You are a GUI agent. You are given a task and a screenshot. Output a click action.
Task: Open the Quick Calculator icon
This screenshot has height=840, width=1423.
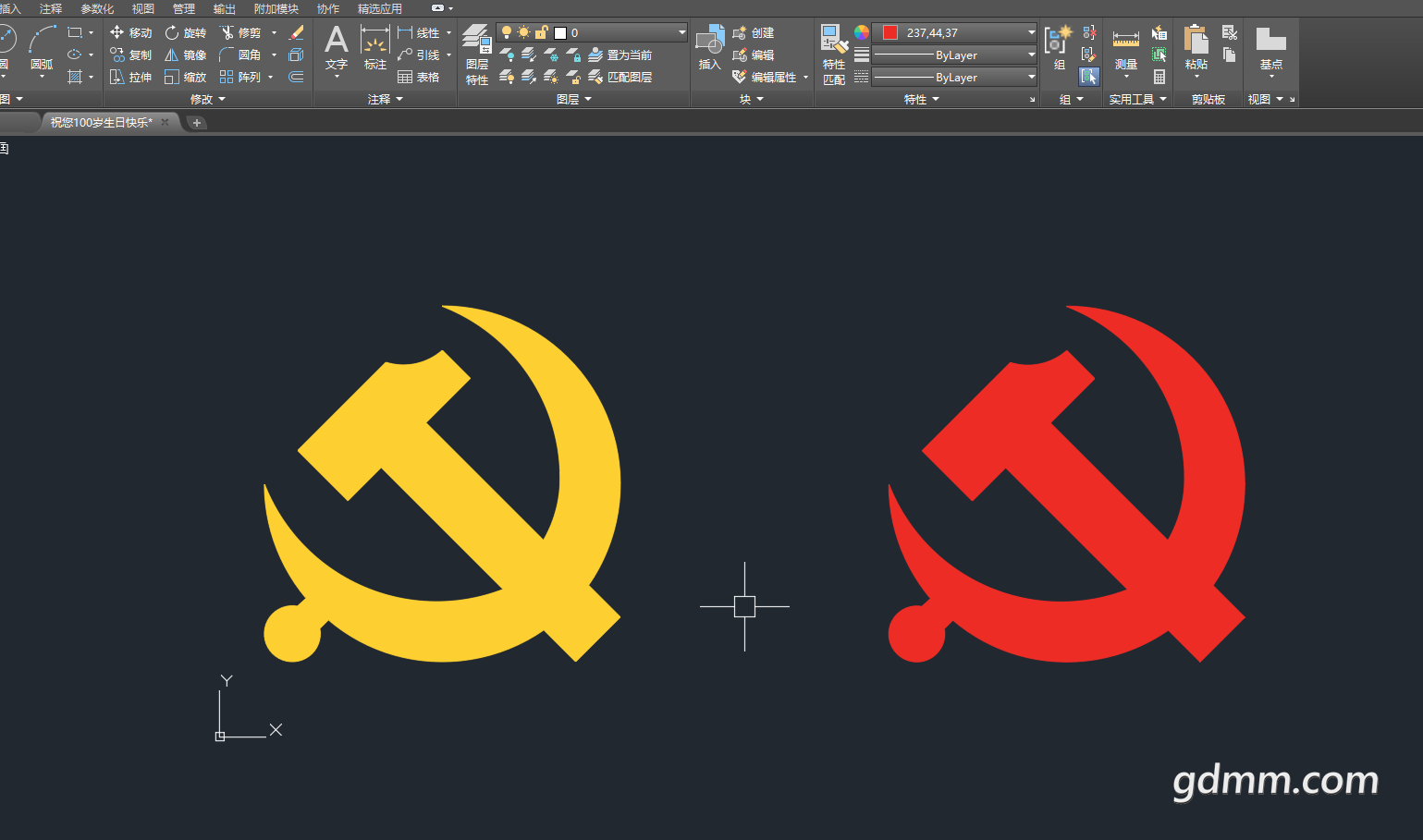coord(1159,77)
